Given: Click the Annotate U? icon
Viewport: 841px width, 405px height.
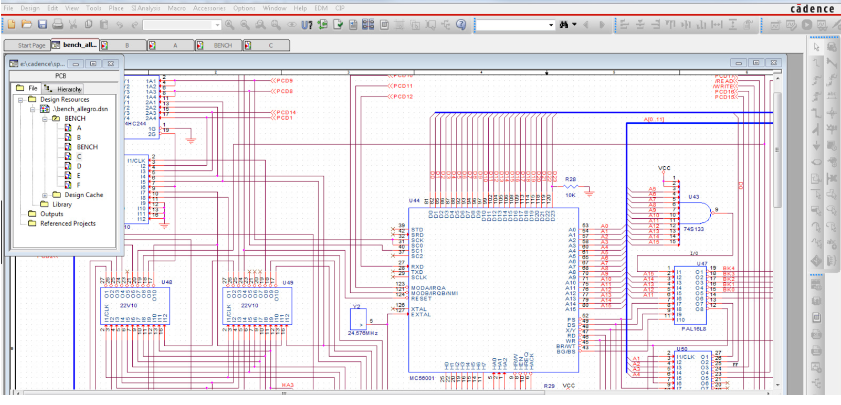Looking at the screenshot, I should pyautogui.click(x=307, y=25).
